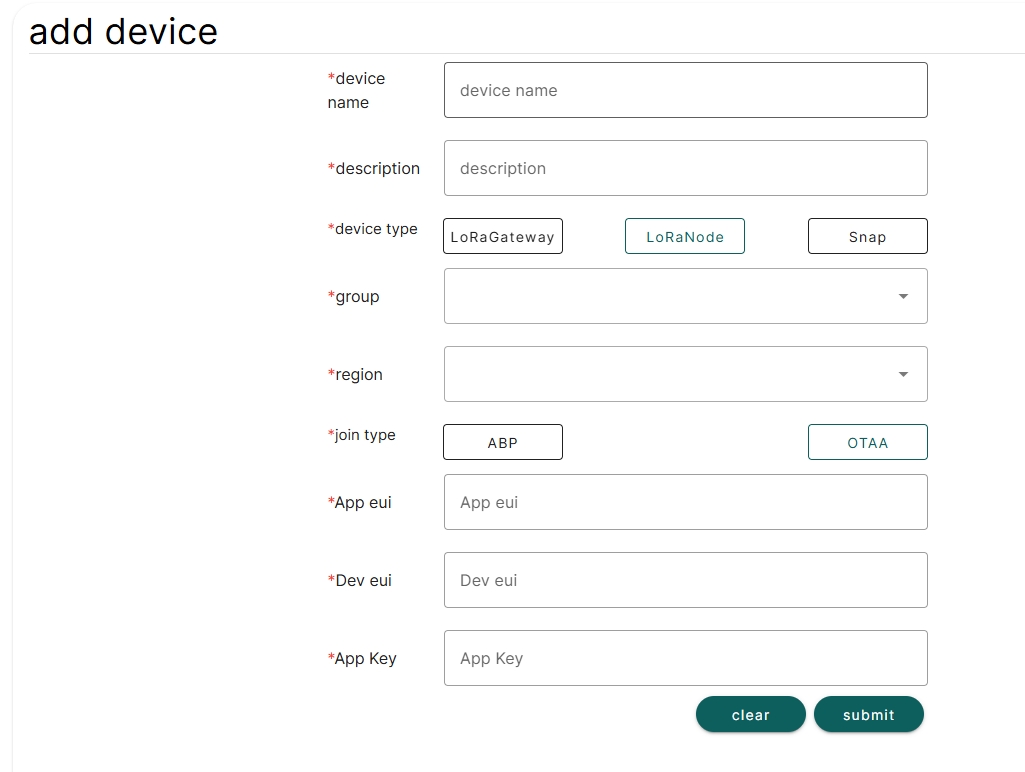Click the region field's caret icon
The image size is (1025, 772).
click(903, 374)
